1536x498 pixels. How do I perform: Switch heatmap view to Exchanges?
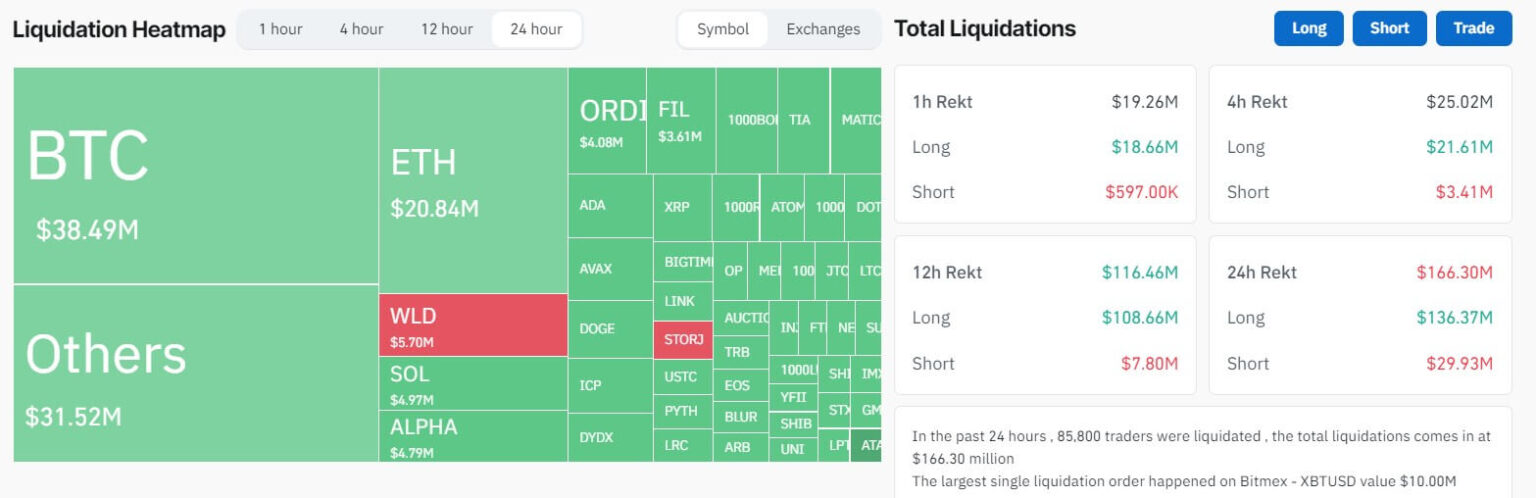click(x=823, y=29)
